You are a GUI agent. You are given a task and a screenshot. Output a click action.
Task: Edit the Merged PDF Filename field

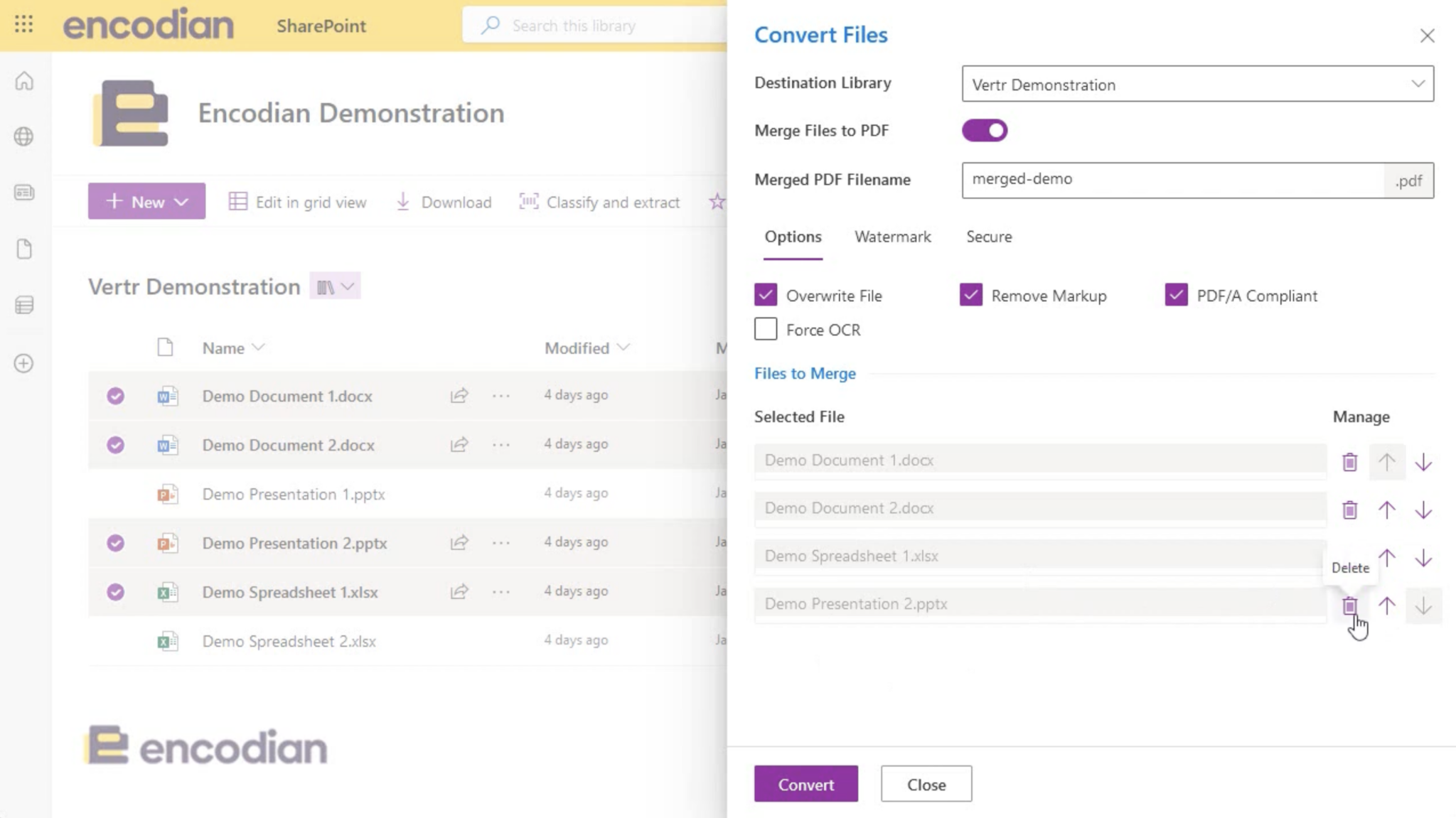(x=1173, y=180)
